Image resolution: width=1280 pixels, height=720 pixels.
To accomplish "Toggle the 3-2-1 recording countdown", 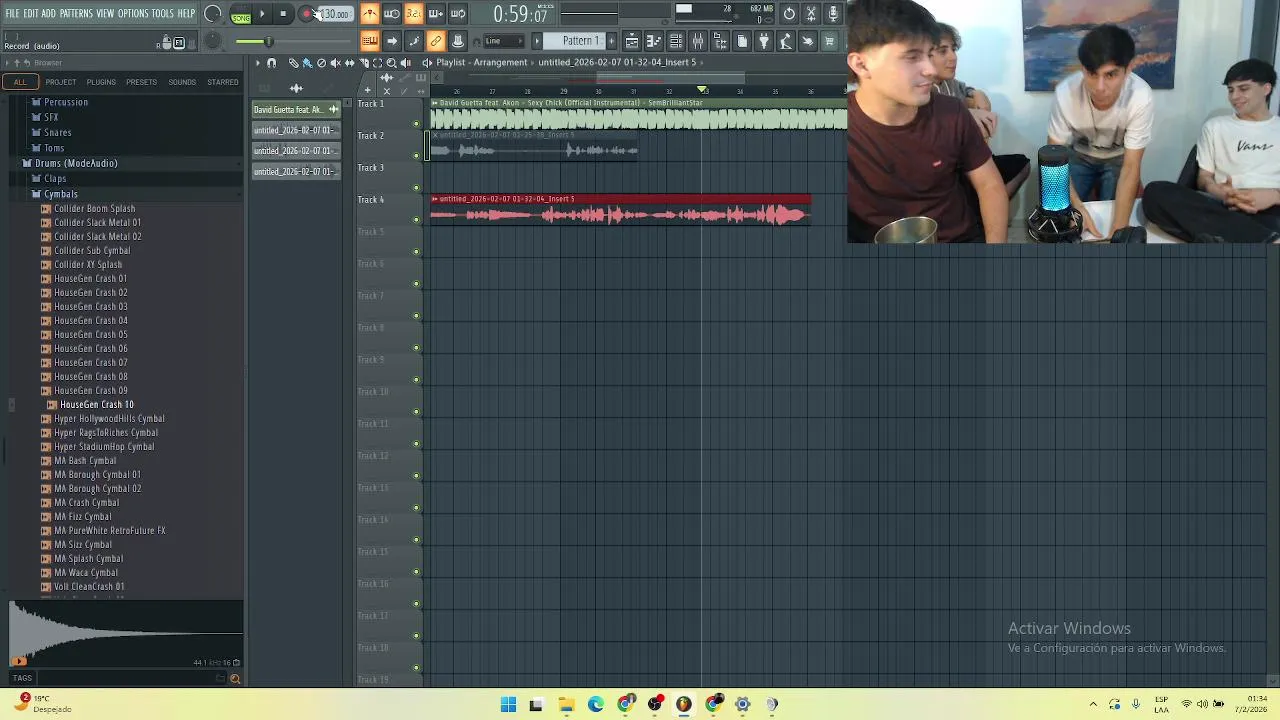I will (414, 13).
